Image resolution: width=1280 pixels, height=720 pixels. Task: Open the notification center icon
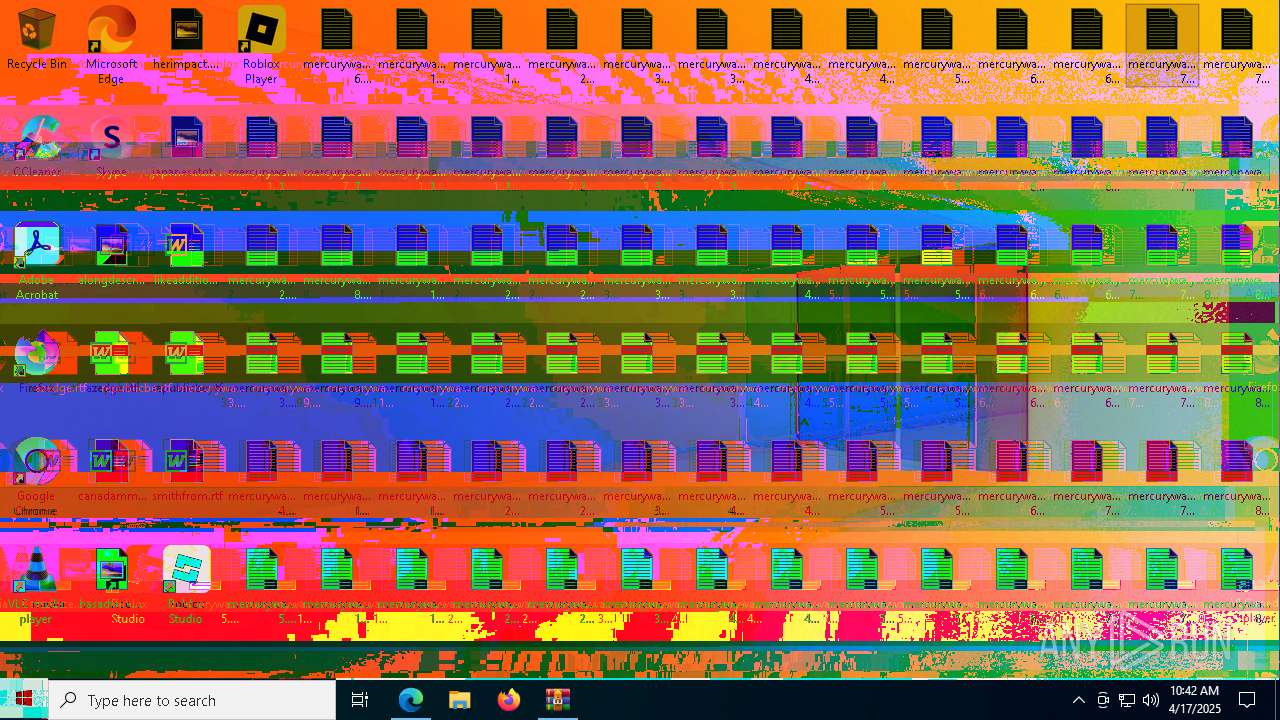coord(1247,700)
